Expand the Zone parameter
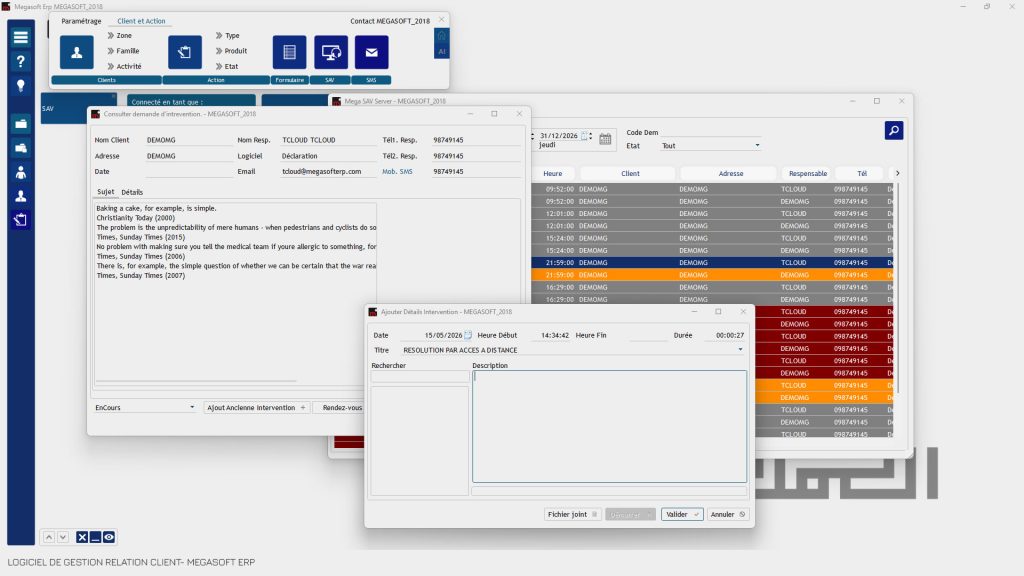The image size is (1024, 576). 120,35
